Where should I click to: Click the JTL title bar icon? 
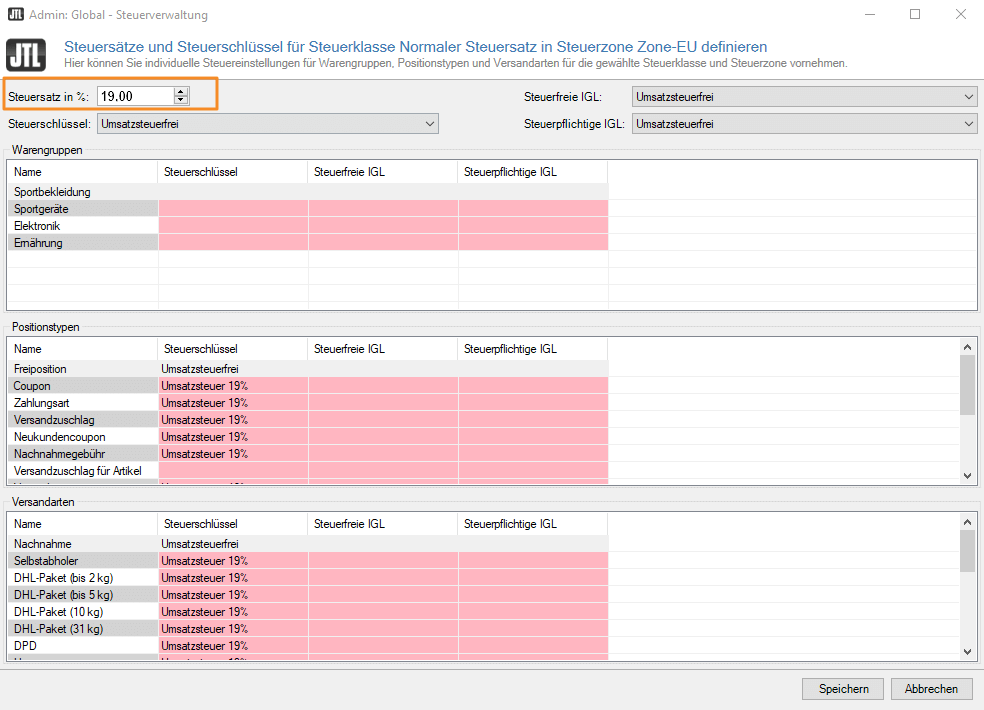[16, 14]
